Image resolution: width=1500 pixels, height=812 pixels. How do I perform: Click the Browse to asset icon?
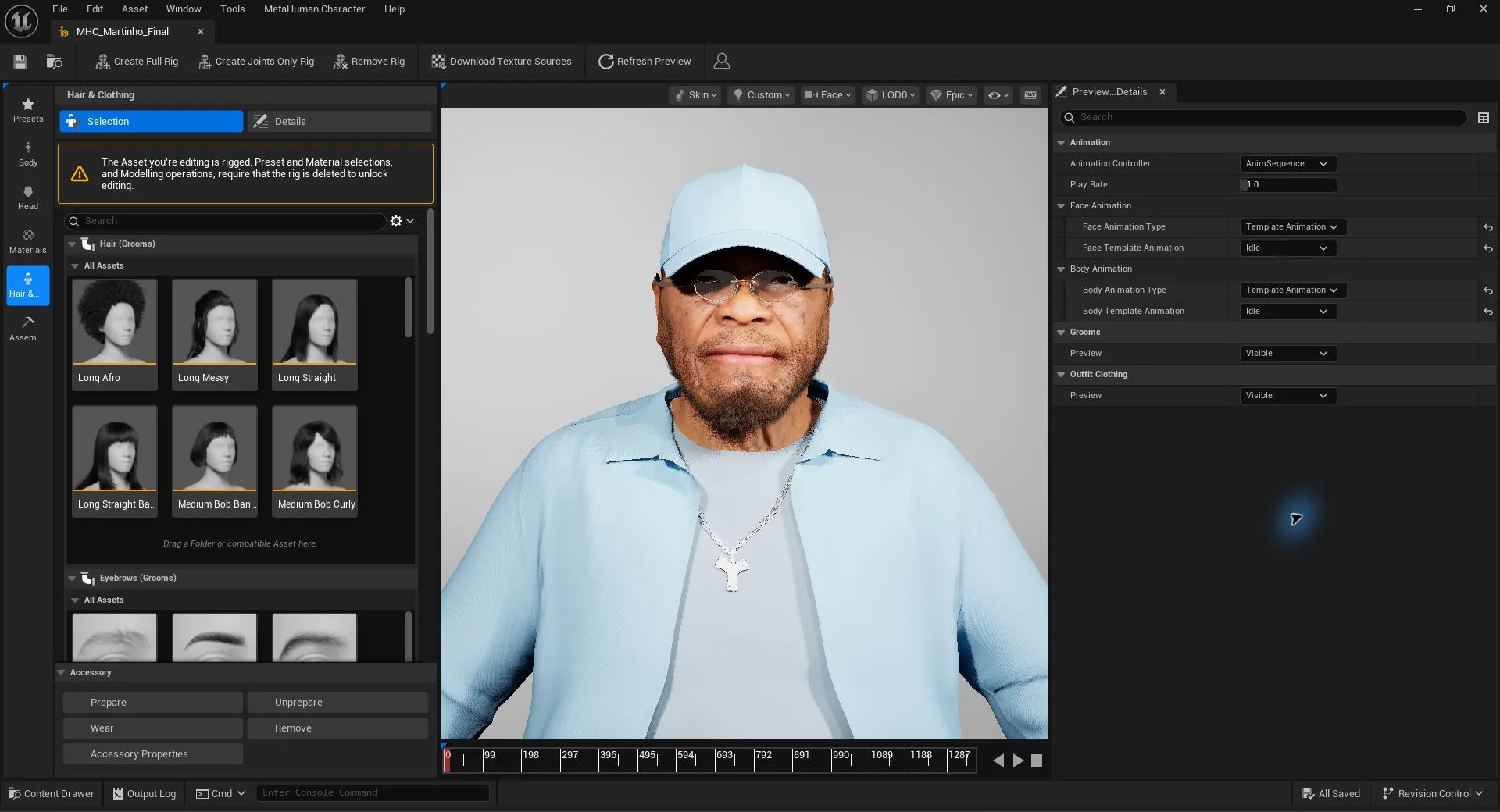[54, 62]
